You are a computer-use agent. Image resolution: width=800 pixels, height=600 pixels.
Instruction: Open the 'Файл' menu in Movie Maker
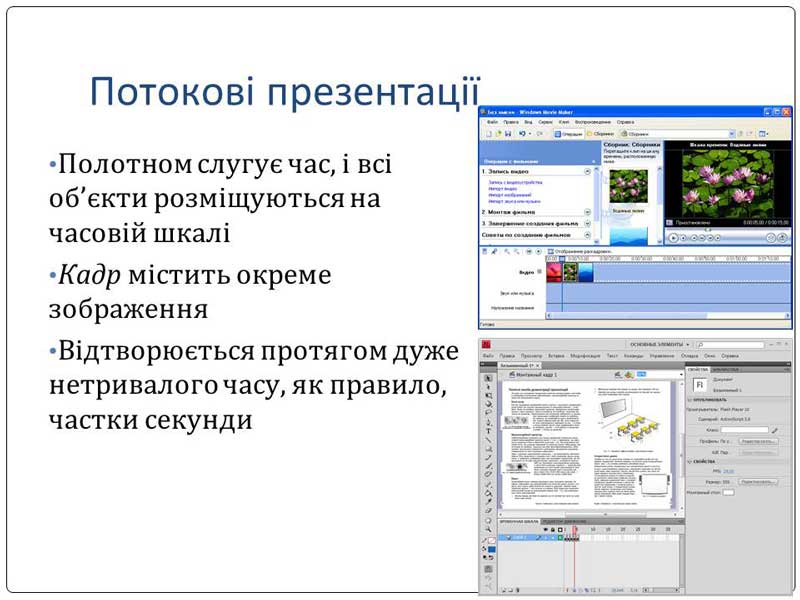click(x=492, y=122)
